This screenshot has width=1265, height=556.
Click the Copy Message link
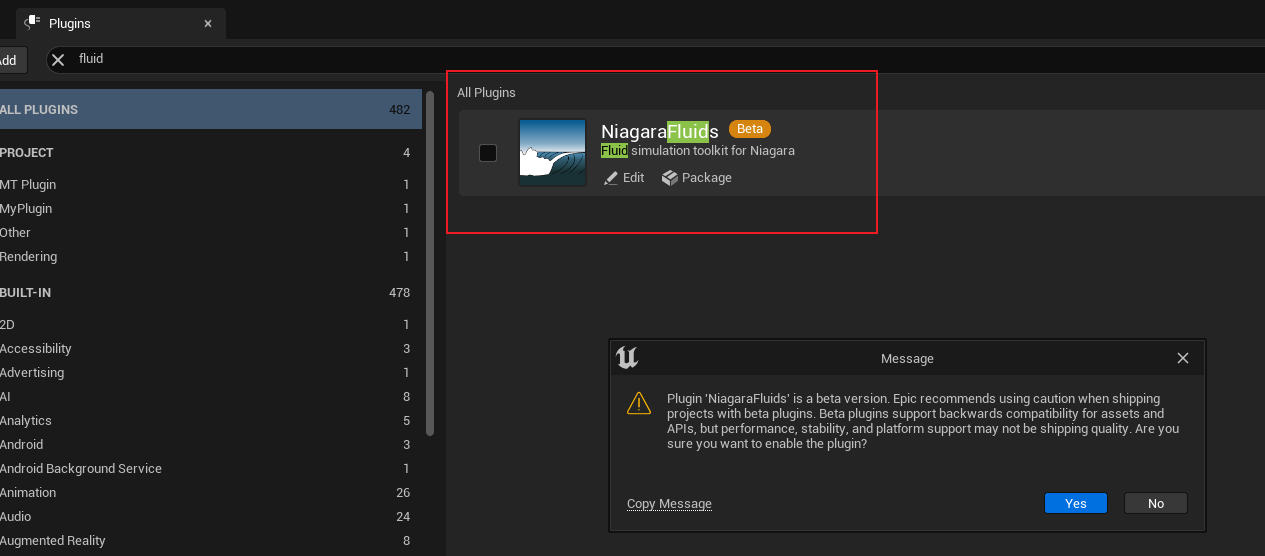click(x=669, y=504)
